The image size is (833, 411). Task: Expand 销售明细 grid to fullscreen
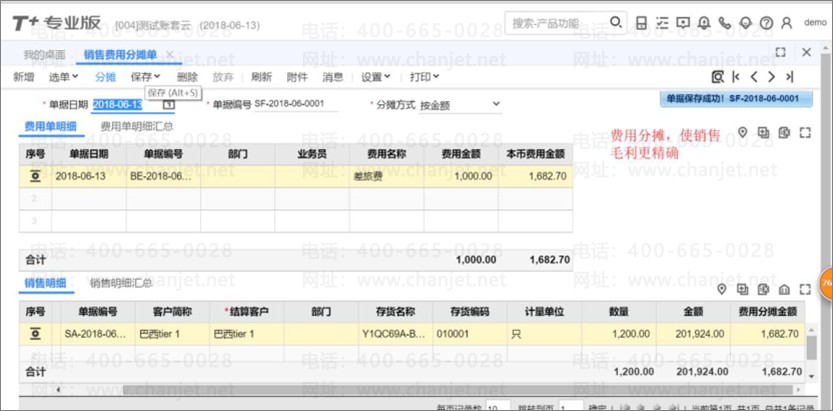tap(805, 289)
